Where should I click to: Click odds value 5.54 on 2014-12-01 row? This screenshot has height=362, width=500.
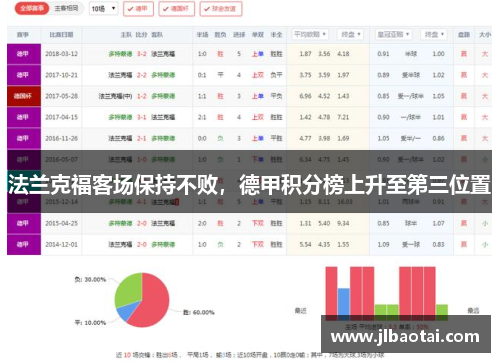(305, 245)
